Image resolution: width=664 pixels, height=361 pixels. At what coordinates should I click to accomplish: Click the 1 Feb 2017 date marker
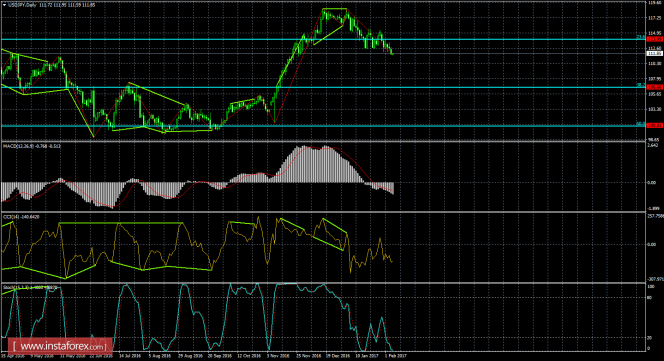click(396, 356)
